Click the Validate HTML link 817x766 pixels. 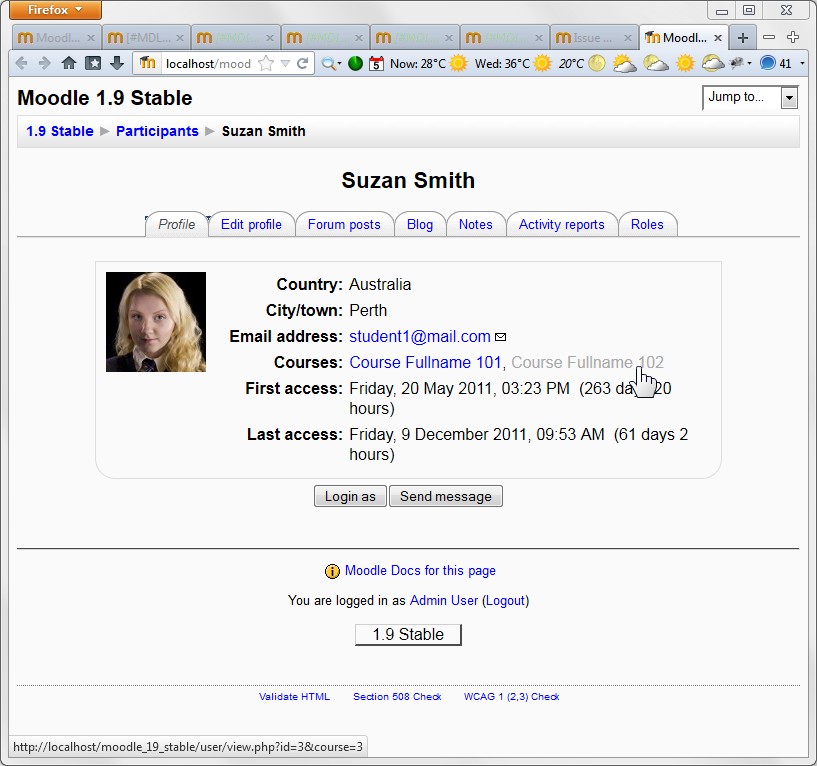coord(294,697)
